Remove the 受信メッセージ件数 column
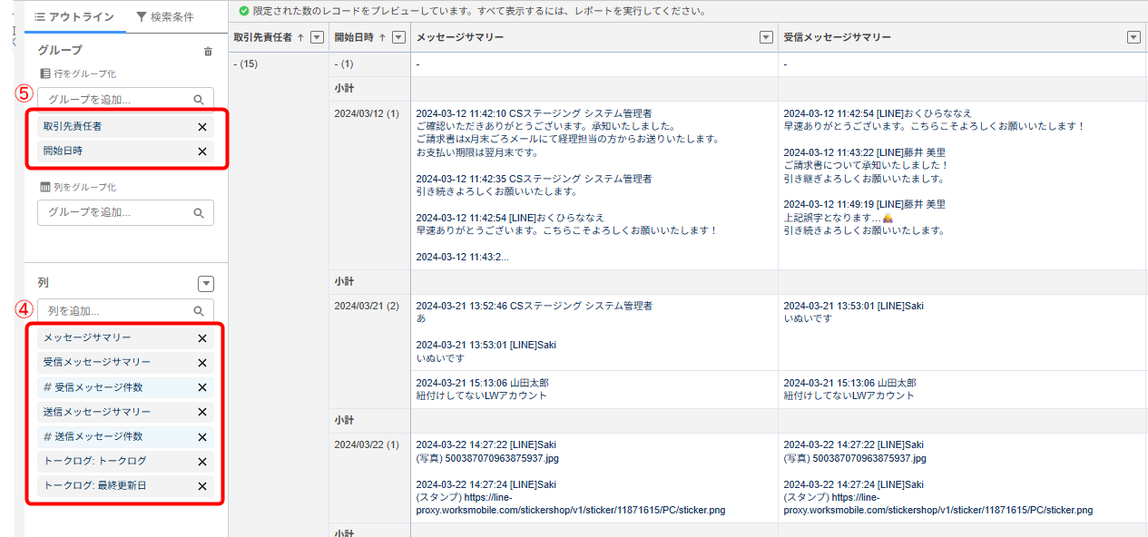Image resolution: width=1148 pixels, height=537 pixels. pyautogui.click(x=202, y=388)
